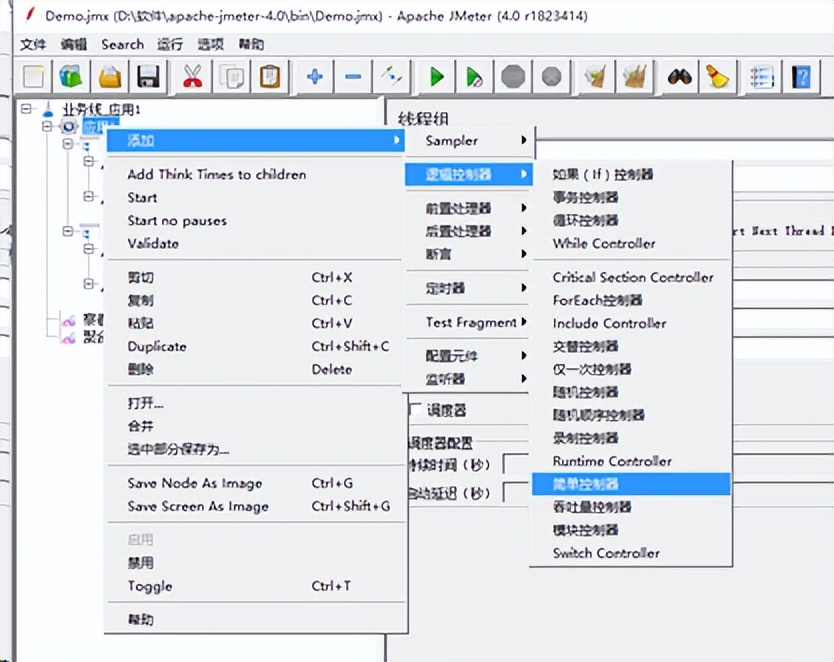Add the 如果 (If) 控制器 controller

click(x=631, y=174)
